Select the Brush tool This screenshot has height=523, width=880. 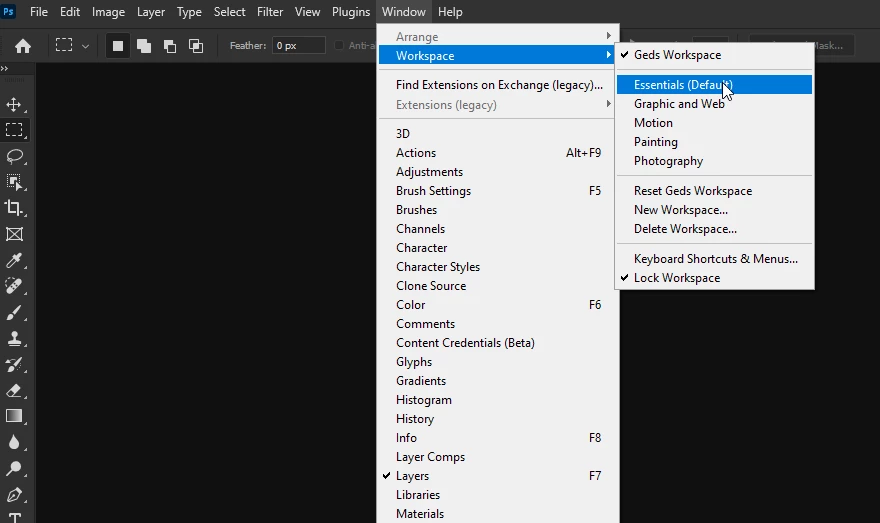[14, 313]
